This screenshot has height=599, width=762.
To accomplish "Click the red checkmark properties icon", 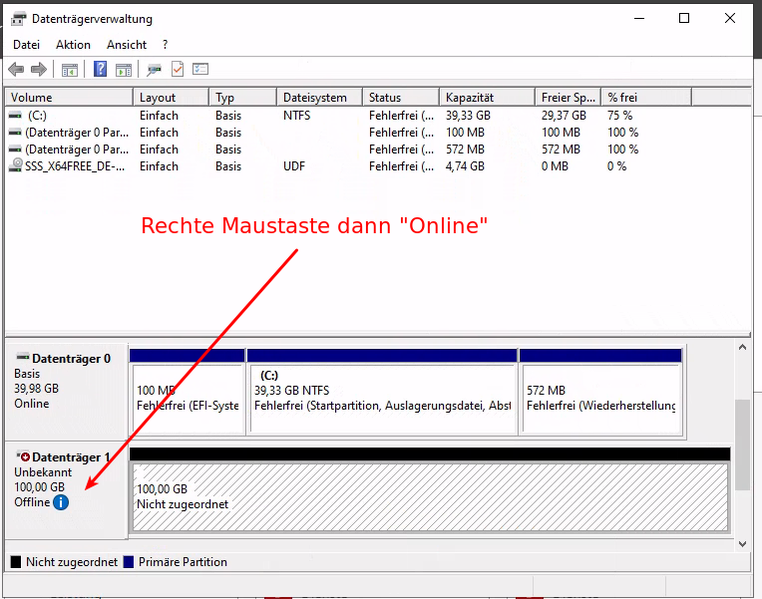I will click(177, 69).
